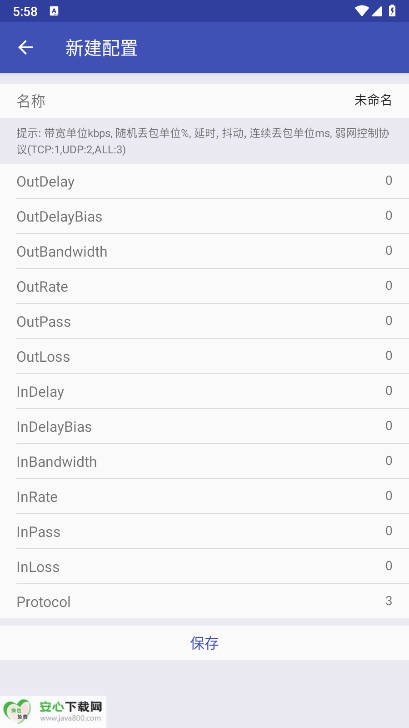Screen dimensions: 409x728
Task: Tap the battery status icon
Action: click(x=392, y=11)
